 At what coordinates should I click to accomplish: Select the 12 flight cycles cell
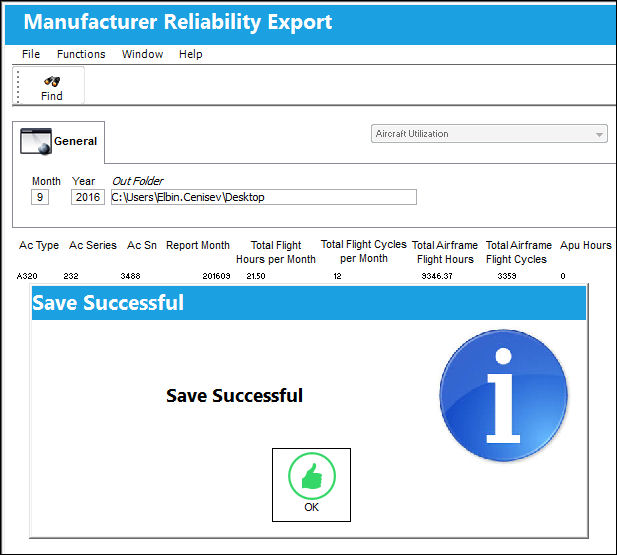[337, 276]
